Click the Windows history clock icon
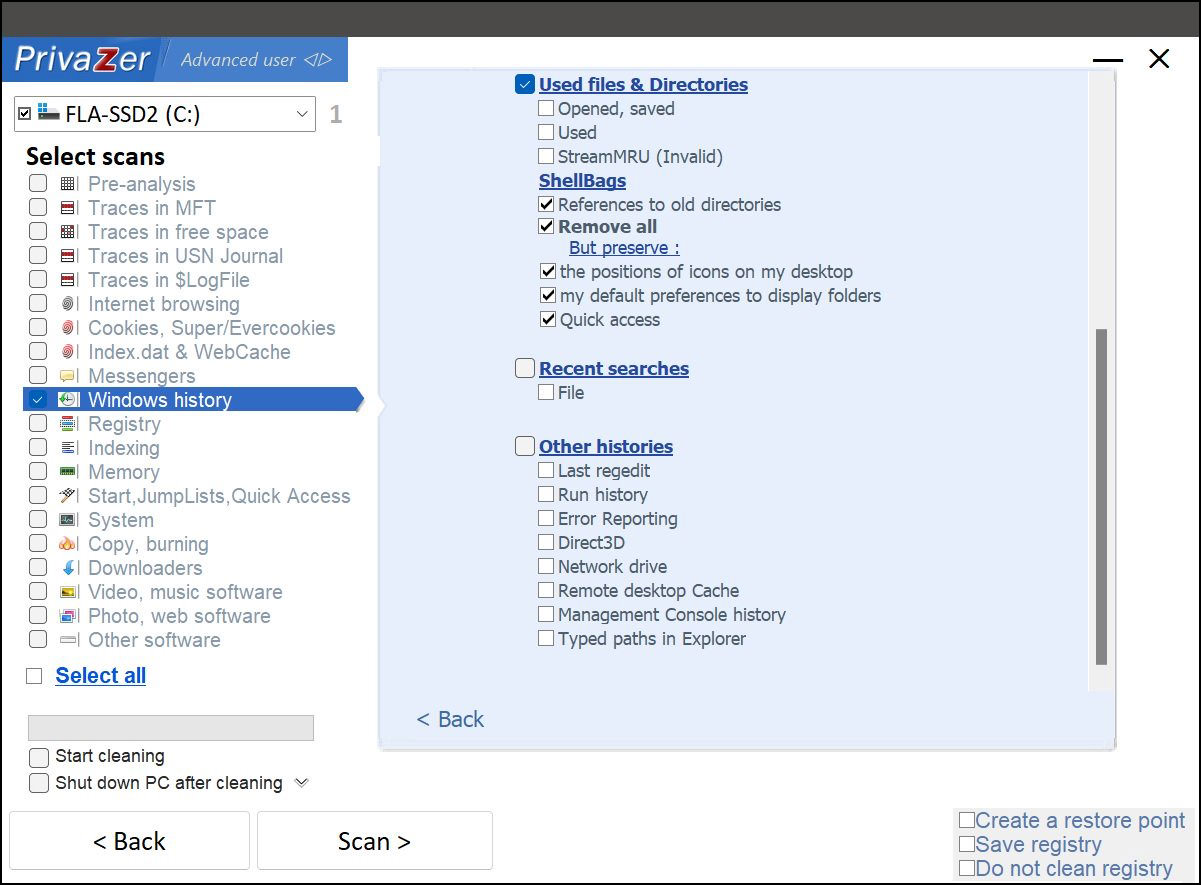This screenshot has width=1201, height=885. coord(68,400)
